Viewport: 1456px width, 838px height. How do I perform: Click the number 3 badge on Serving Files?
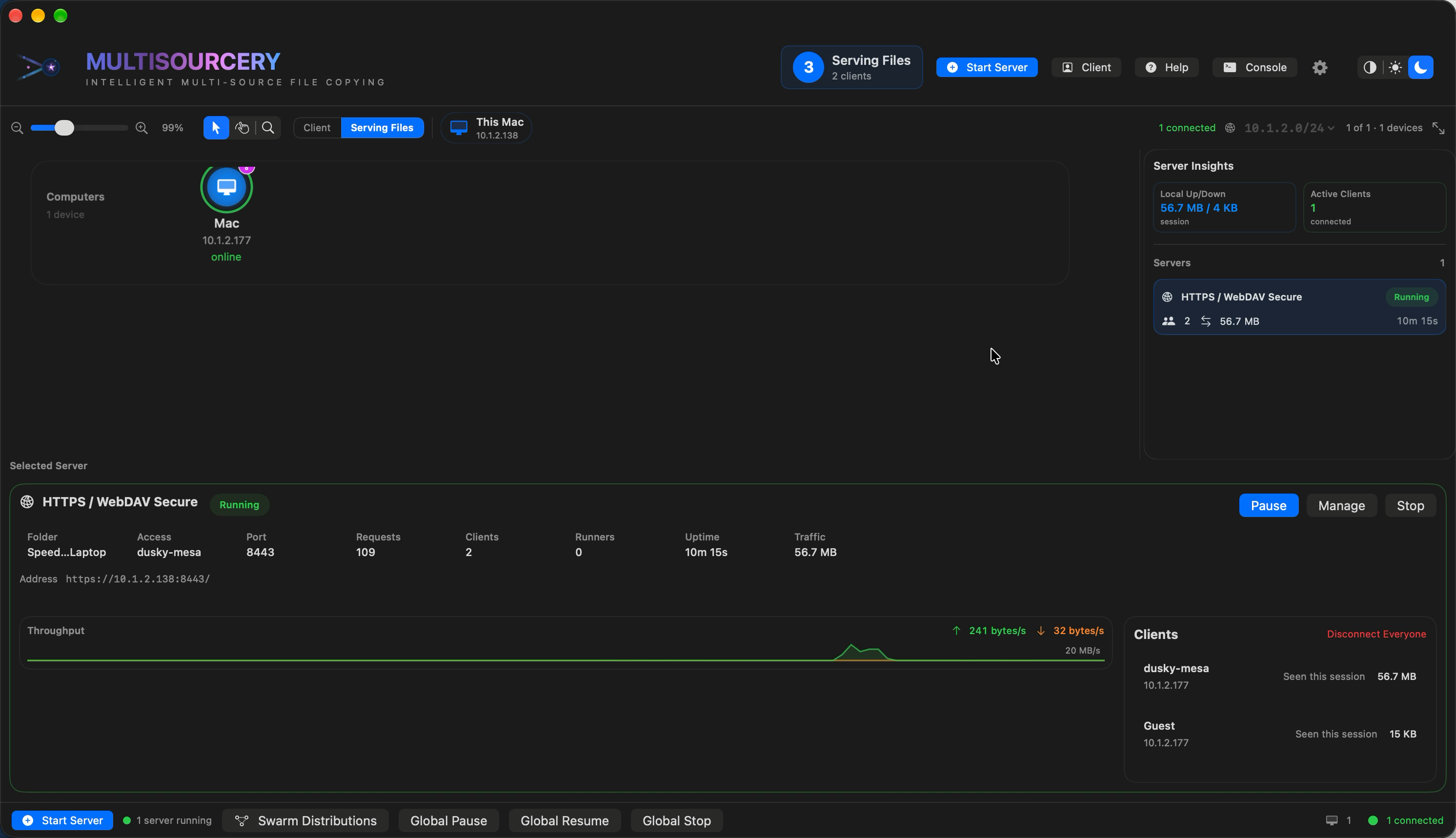pos(809,67)
